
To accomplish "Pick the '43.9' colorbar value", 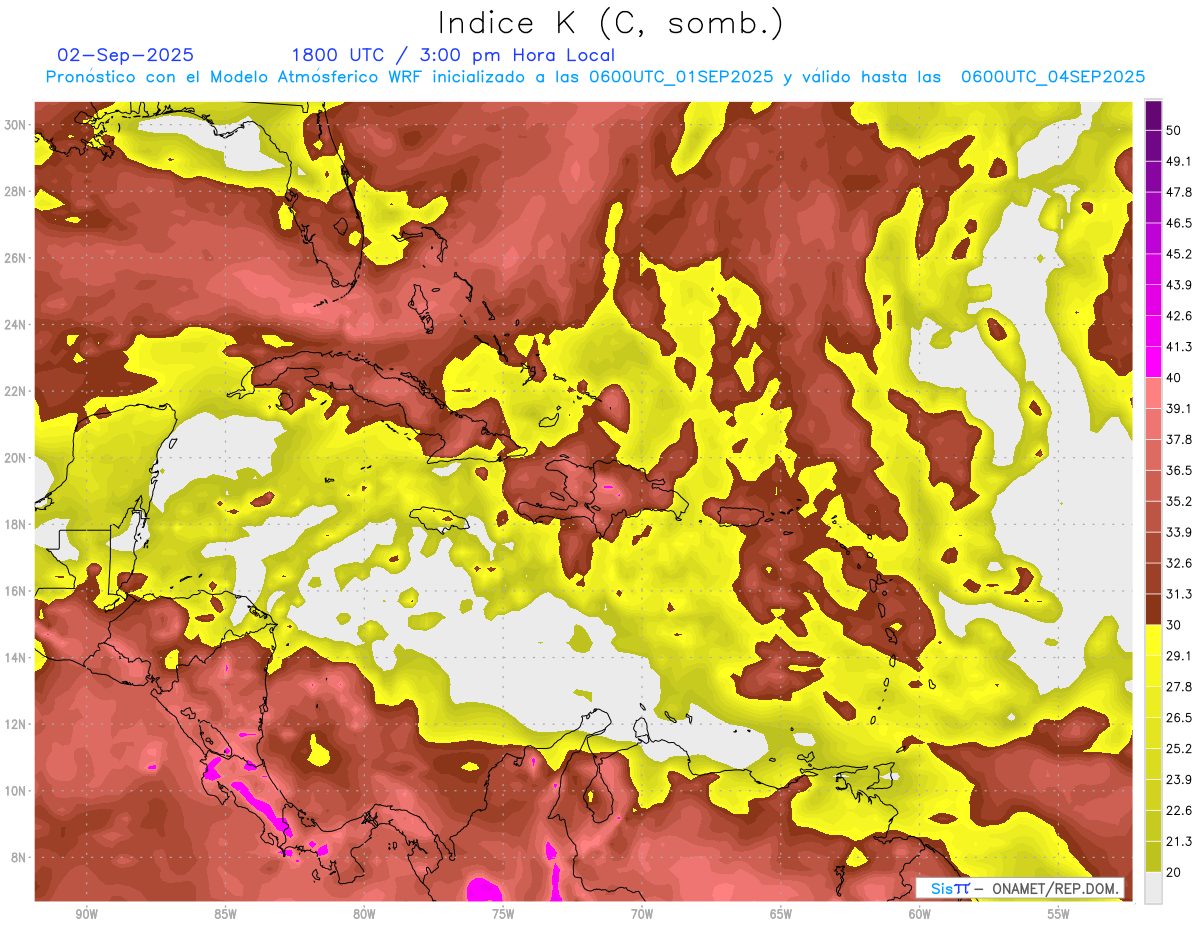I will (1180, 285).
